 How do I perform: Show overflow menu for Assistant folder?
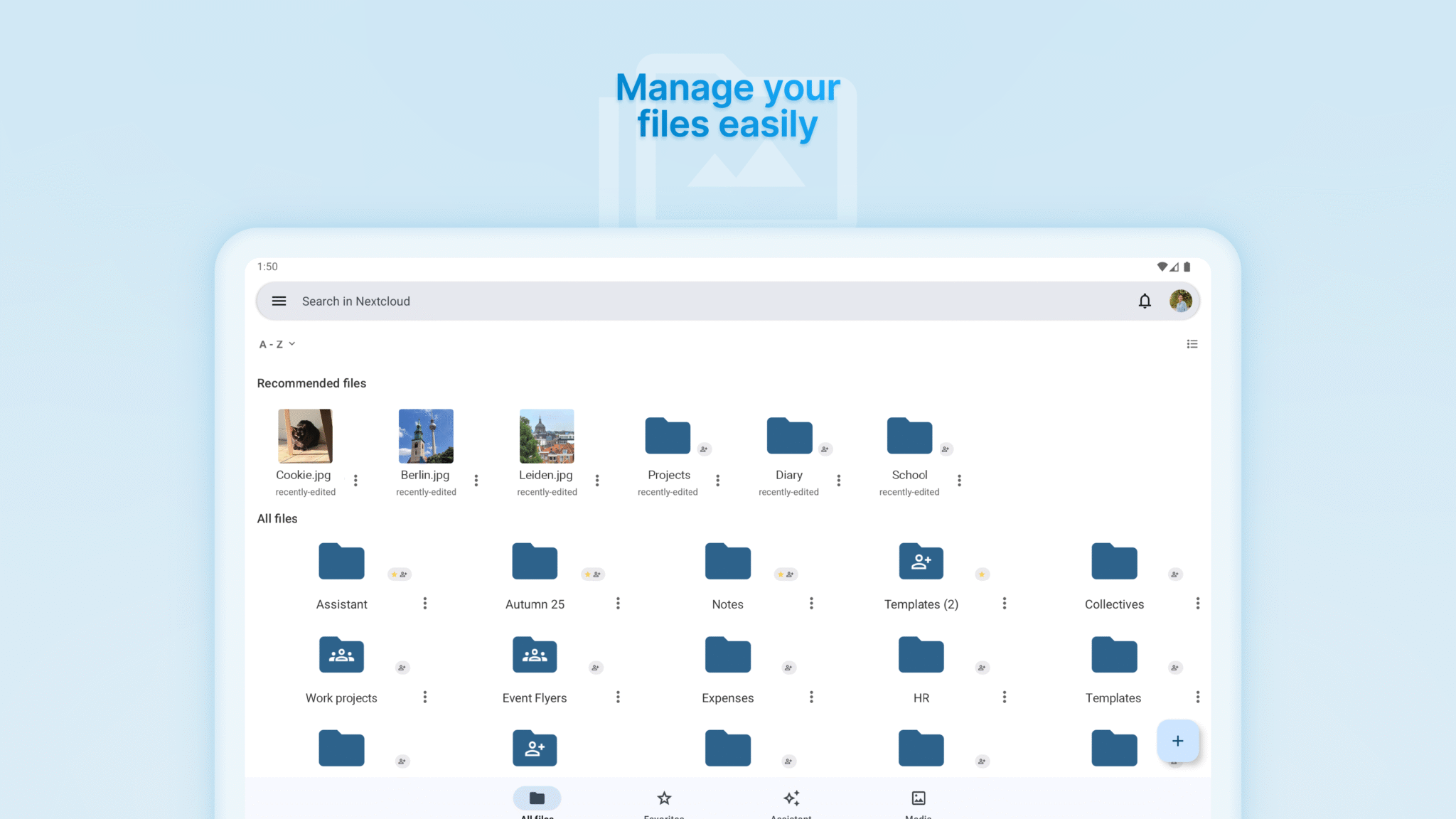(425, 604)
